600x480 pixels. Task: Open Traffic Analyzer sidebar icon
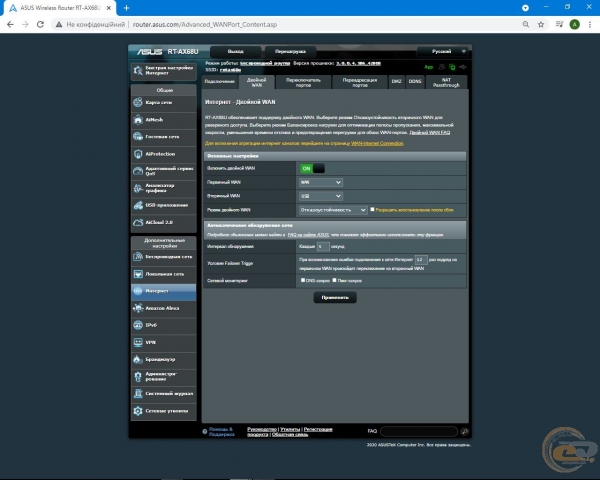pos(138,188)
